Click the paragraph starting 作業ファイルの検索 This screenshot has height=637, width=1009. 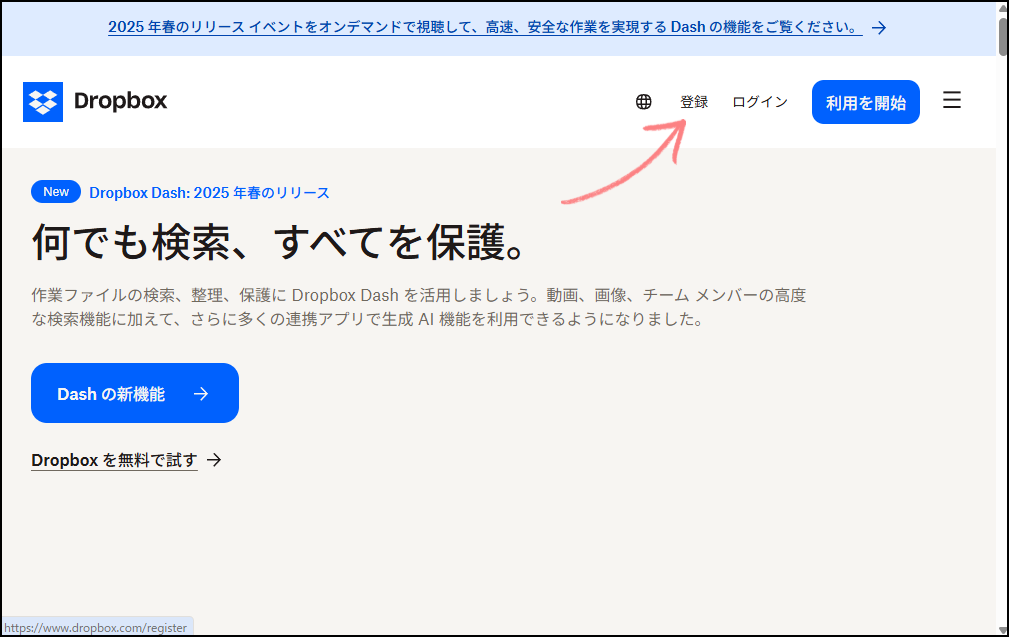(418, 307)
